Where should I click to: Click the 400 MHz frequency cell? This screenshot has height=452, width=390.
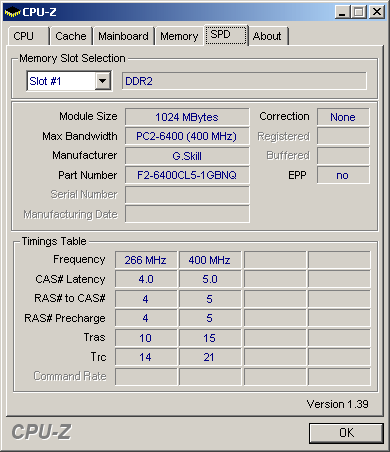click(210, 260)
